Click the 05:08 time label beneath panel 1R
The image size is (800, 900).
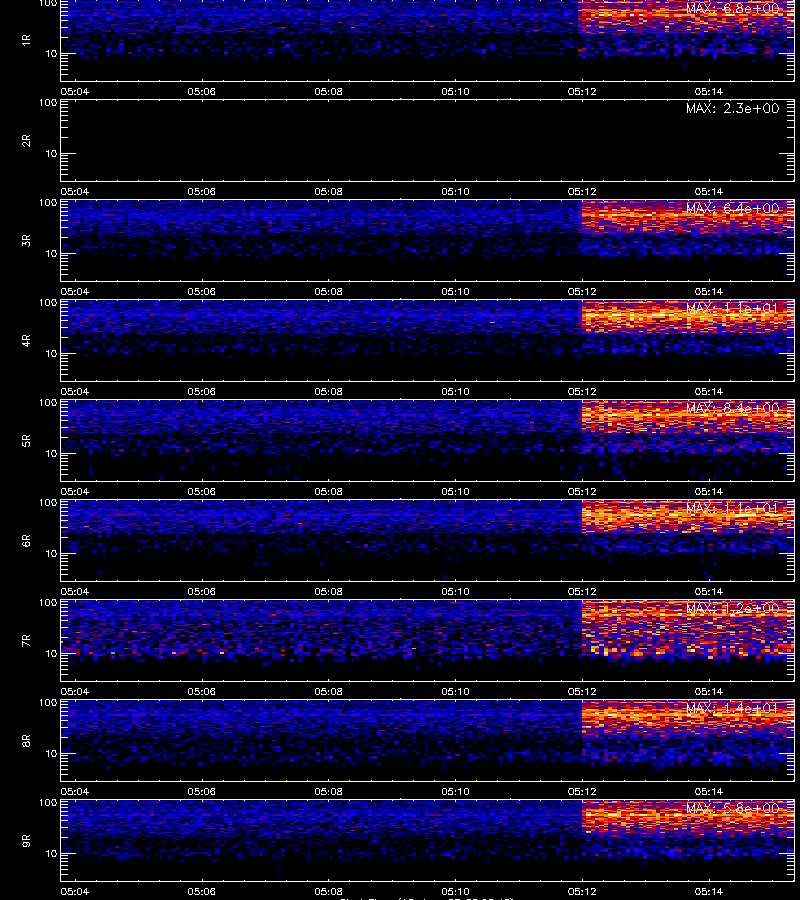(328, 91)
